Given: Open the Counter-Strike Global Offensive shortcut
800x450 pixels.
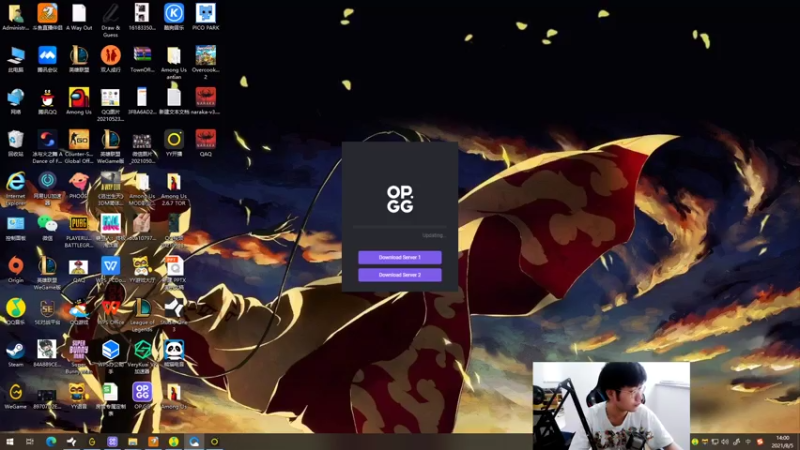Looking at the screenshot, I should pos(79,146).
